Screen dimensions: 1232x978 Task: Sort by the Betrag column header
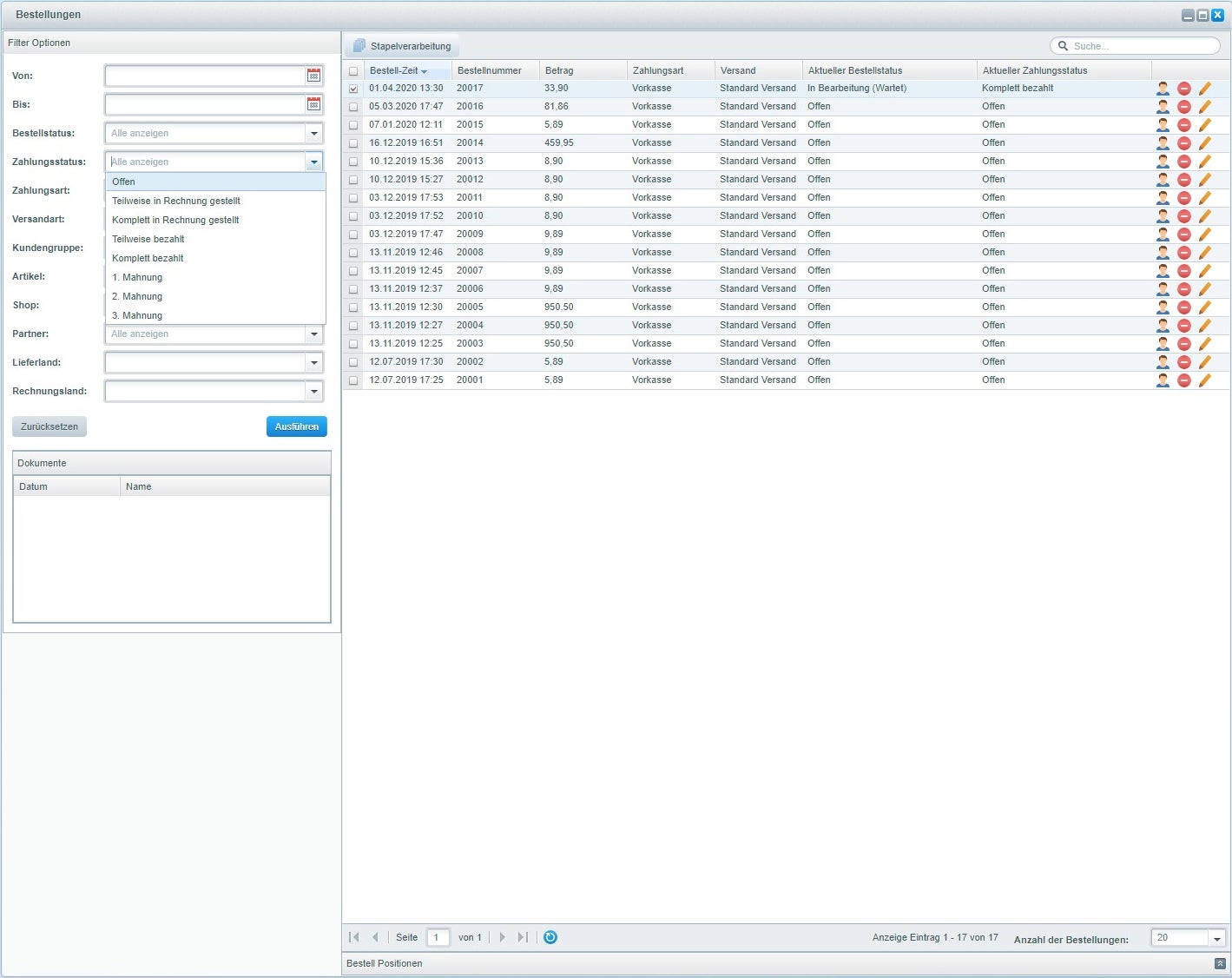[583, 70]
